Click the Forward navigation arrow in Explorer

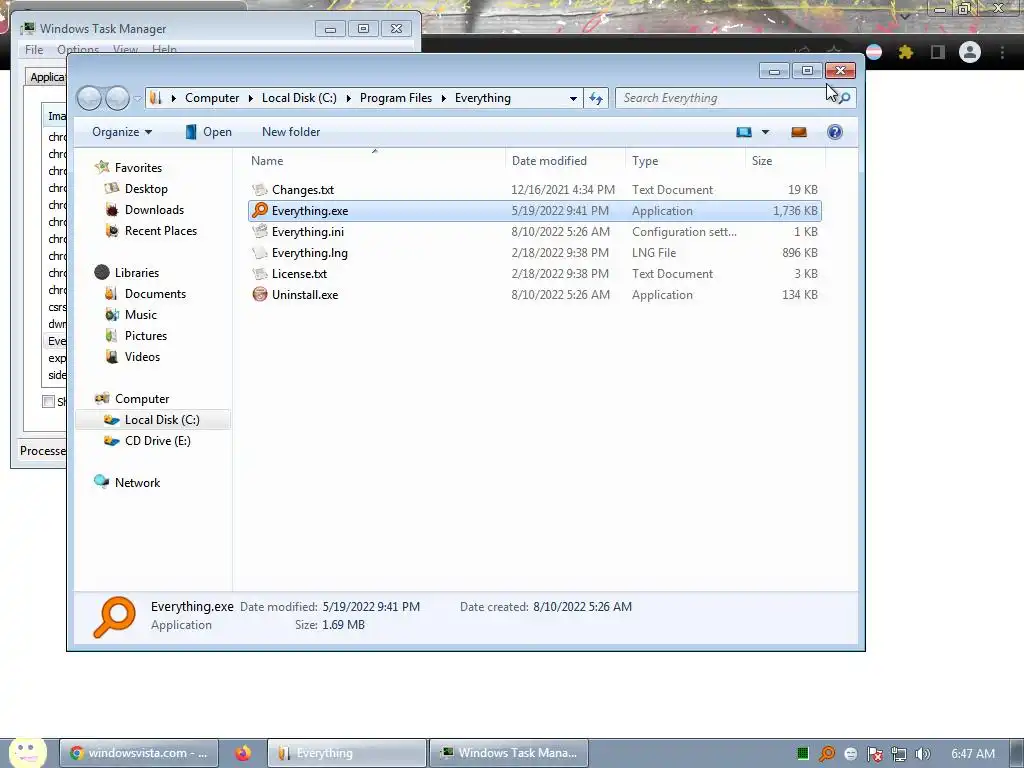tap(117, 99)
